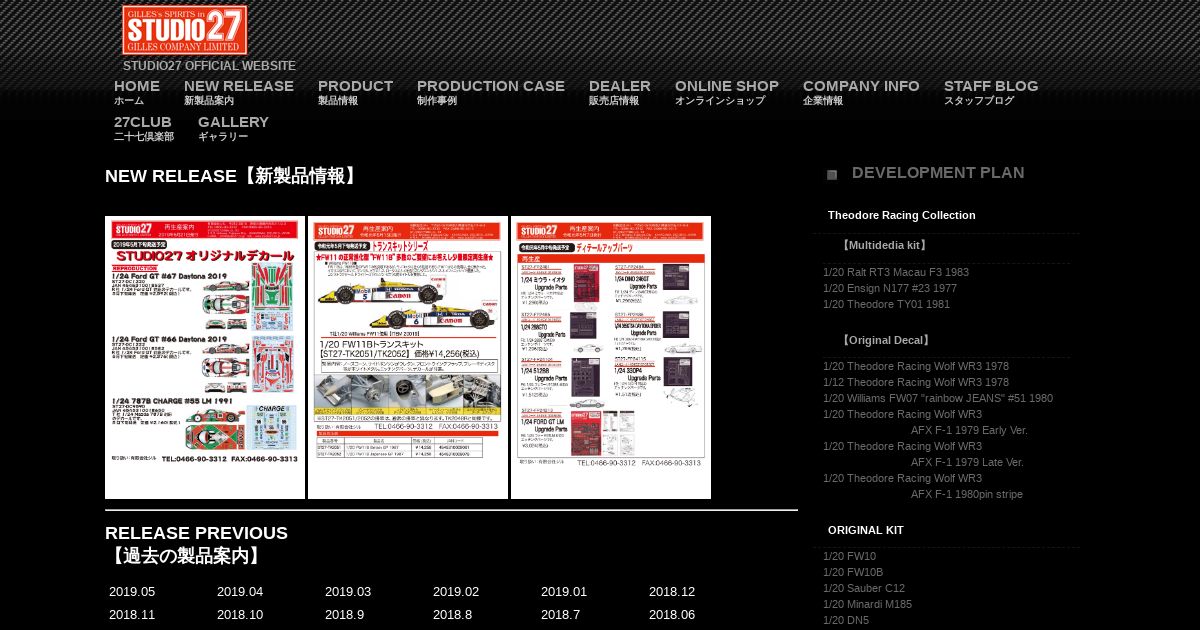Click the ORIGINAL KIT heading
The image size is (1200, 630).
pos(866,530)
